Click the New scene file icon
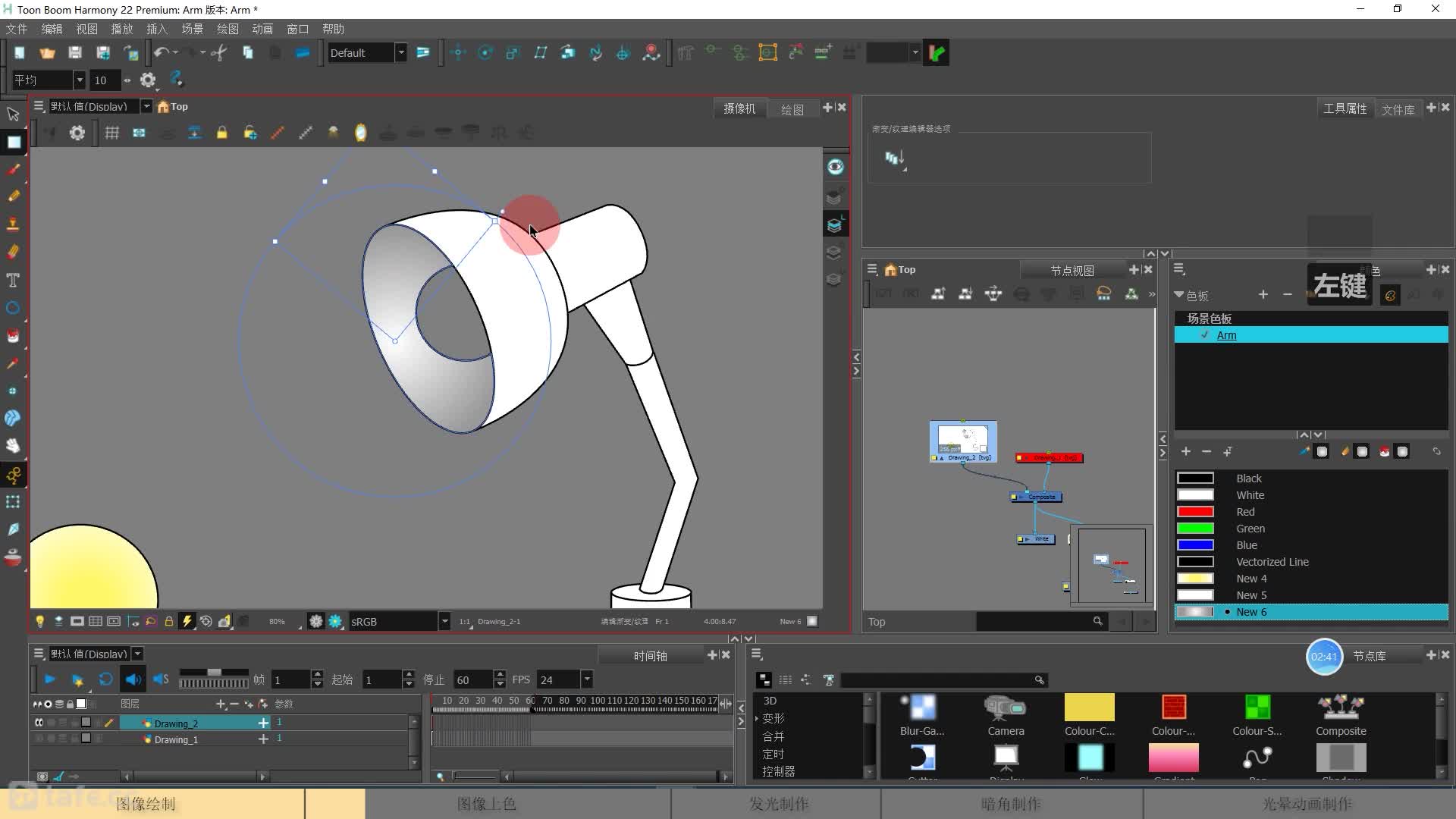This screenshot has width=1456, height=819. (20, 52)
